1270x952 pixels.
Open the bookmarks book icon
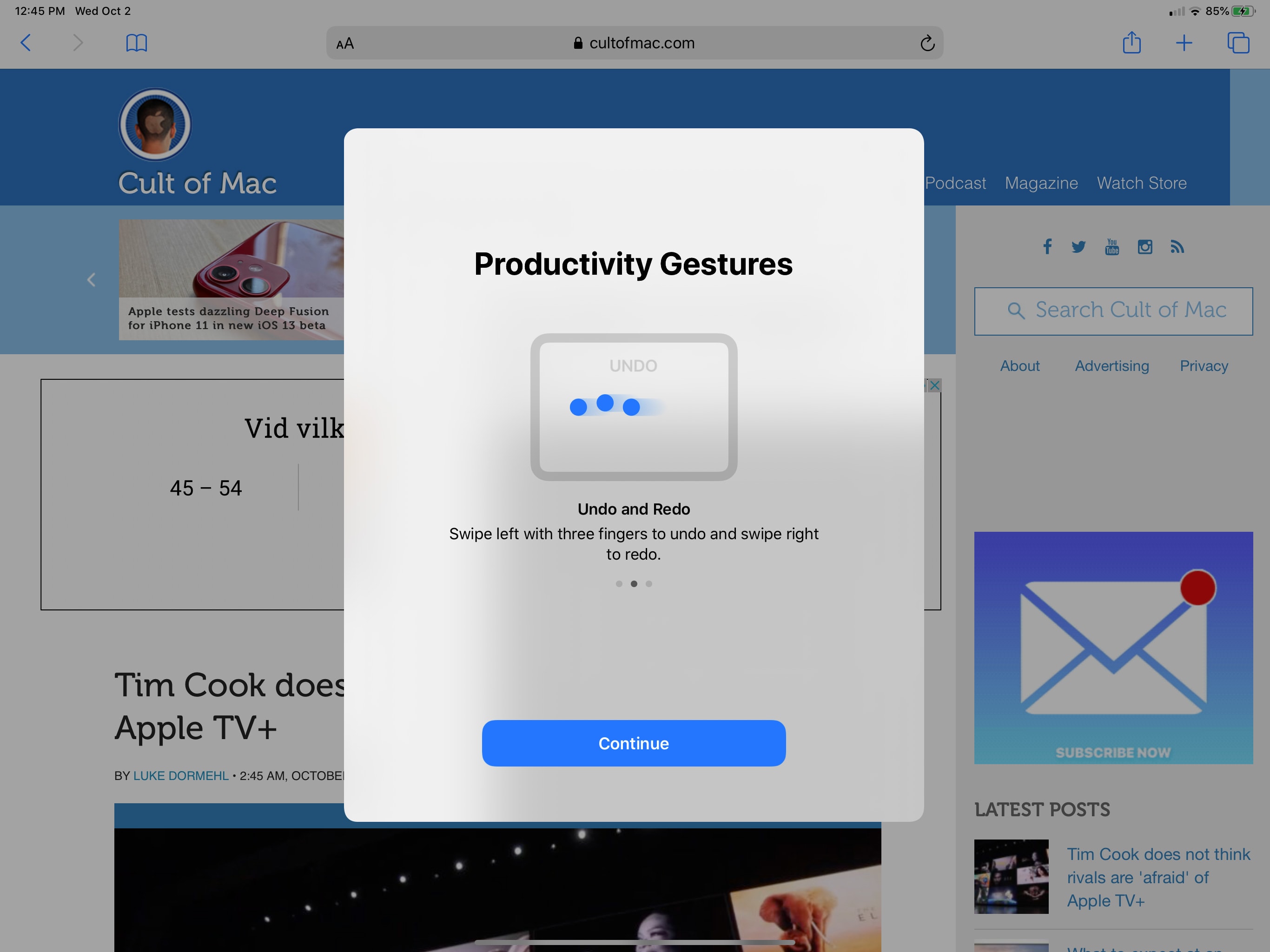pos(136,43)
